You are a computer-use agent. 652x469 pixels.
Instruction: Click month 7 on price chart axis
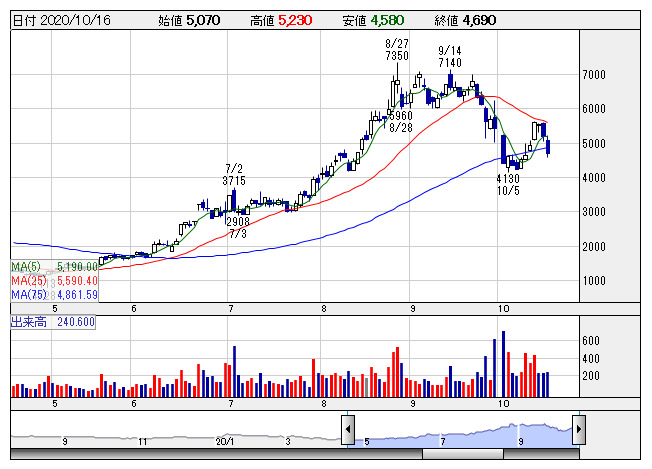tap(231, 309)
